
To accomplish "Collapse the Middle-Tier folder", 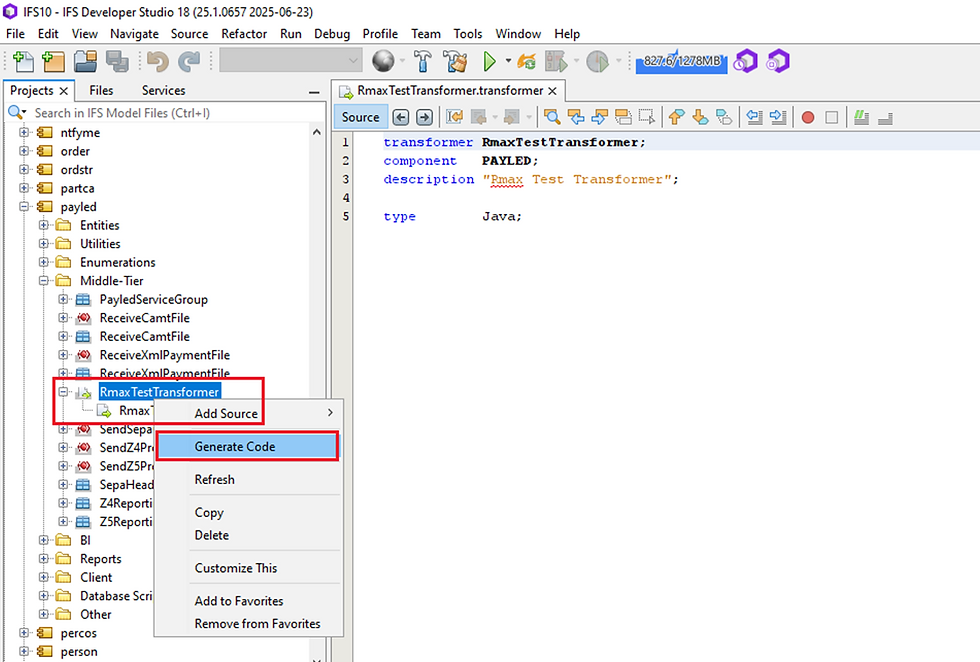I will pyautogui.click(x=43, y=281).
